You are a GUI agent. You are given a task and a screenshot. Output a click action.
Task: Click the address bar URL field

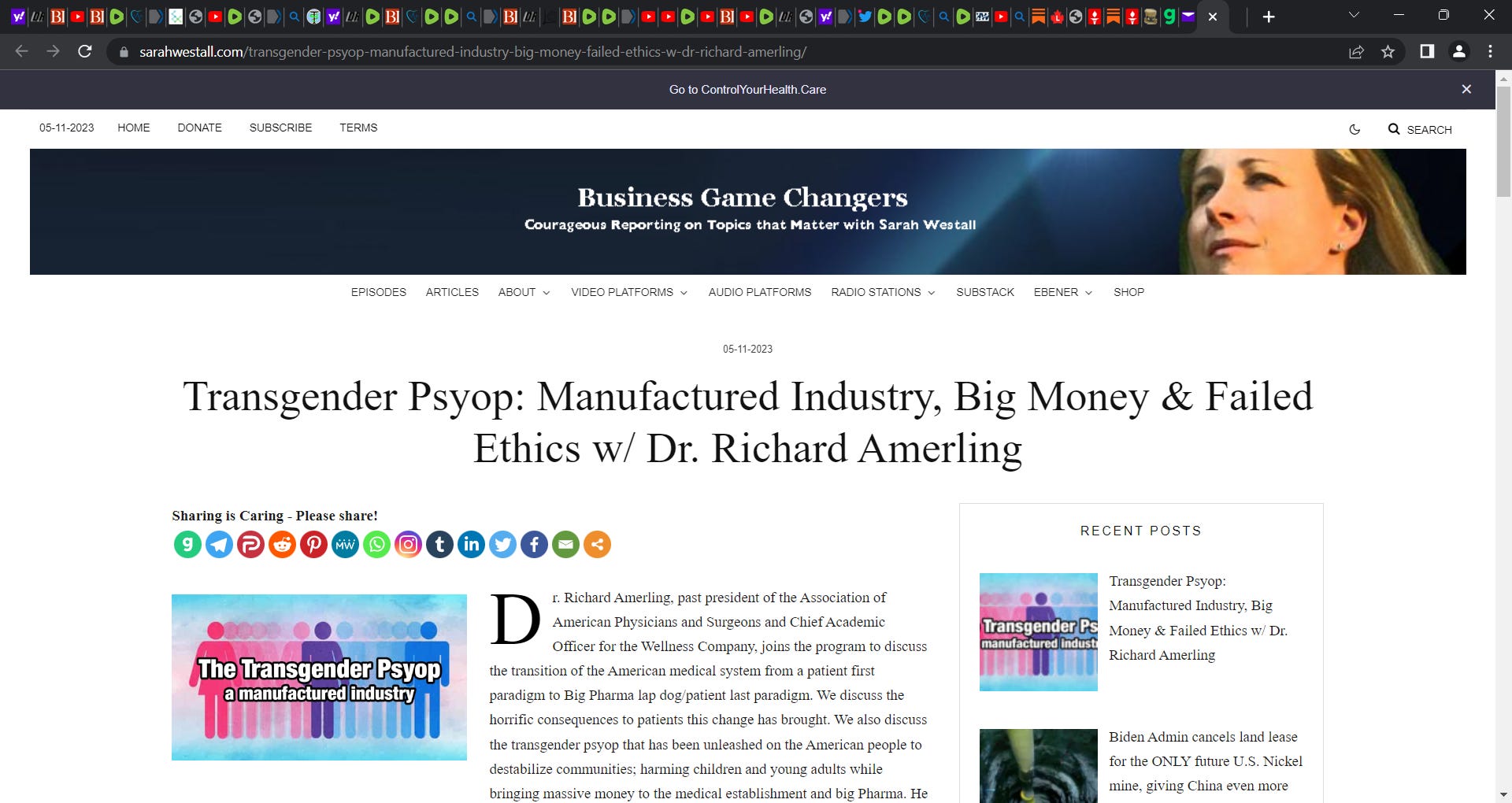[x=724, y=52]
